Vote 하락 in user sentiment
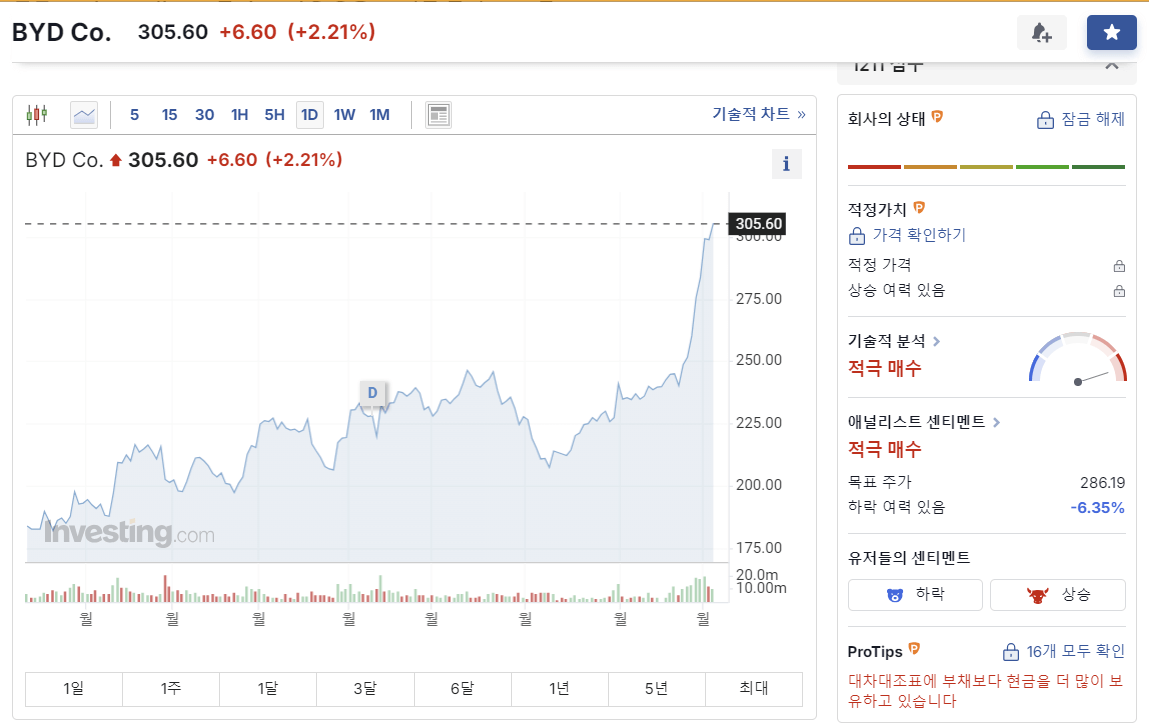The width and height of the screenshot is (1149, 726). [915, 594]
